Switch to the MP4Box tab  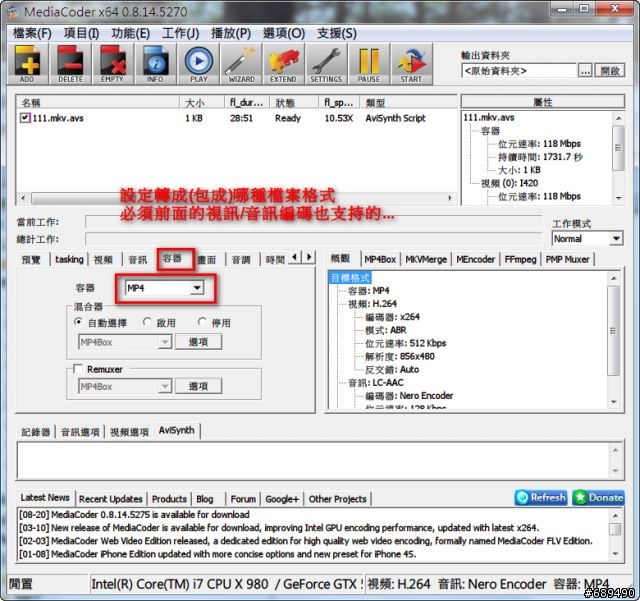click(380, 259)
